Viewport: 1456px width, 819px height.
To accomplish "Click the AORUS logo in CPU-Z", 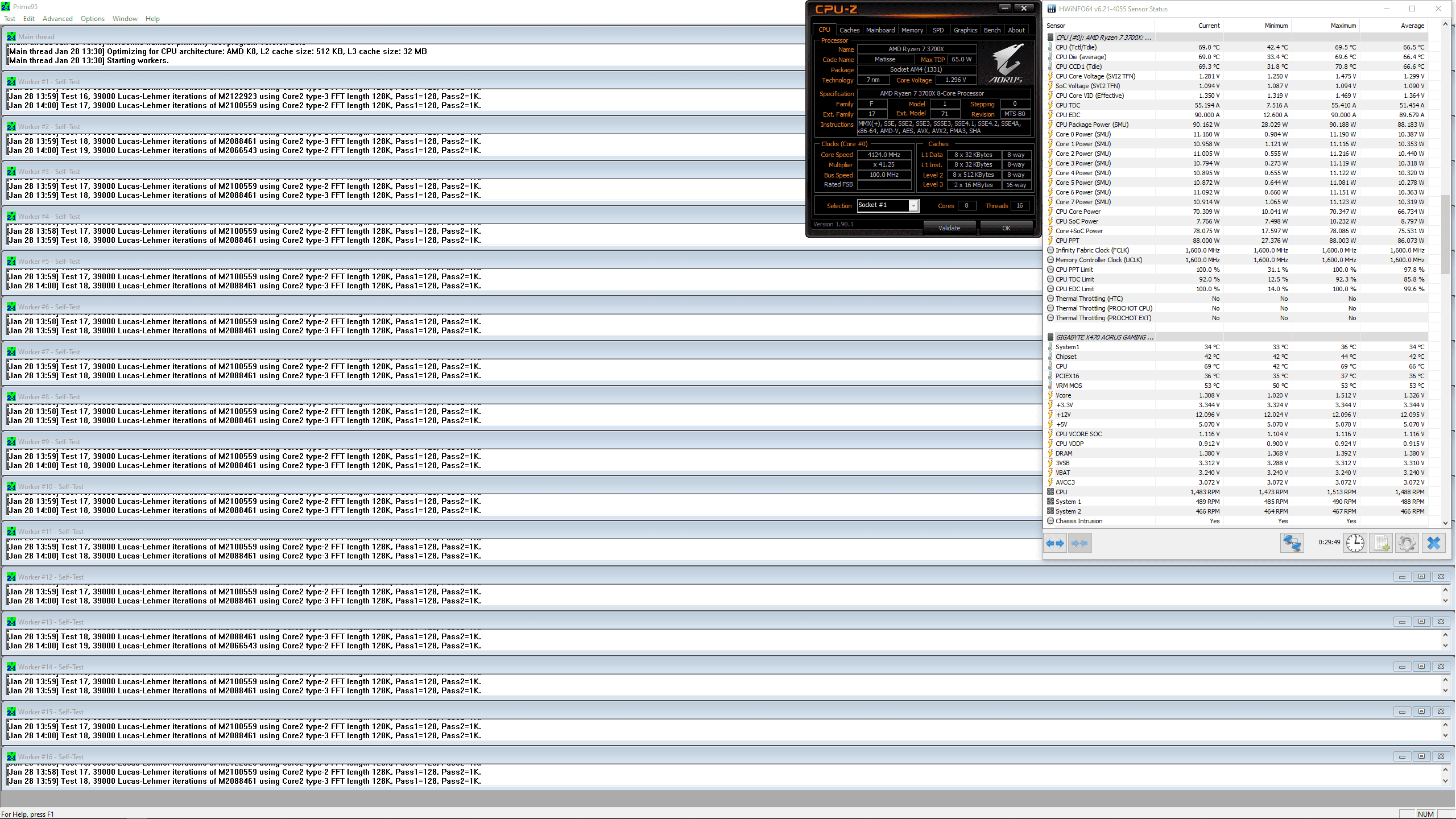I will coord(1007,64).
